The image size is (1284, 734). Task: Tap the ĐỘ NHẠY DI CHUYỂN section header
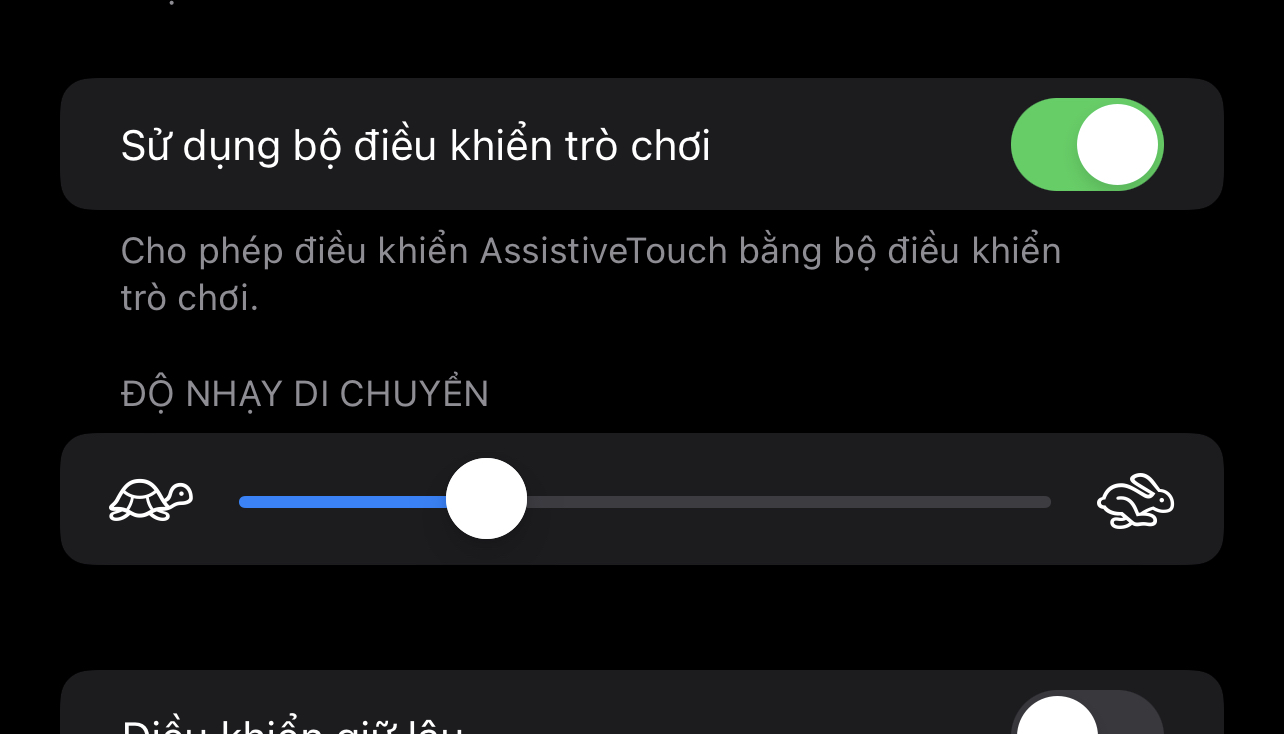tap(304, 394)
